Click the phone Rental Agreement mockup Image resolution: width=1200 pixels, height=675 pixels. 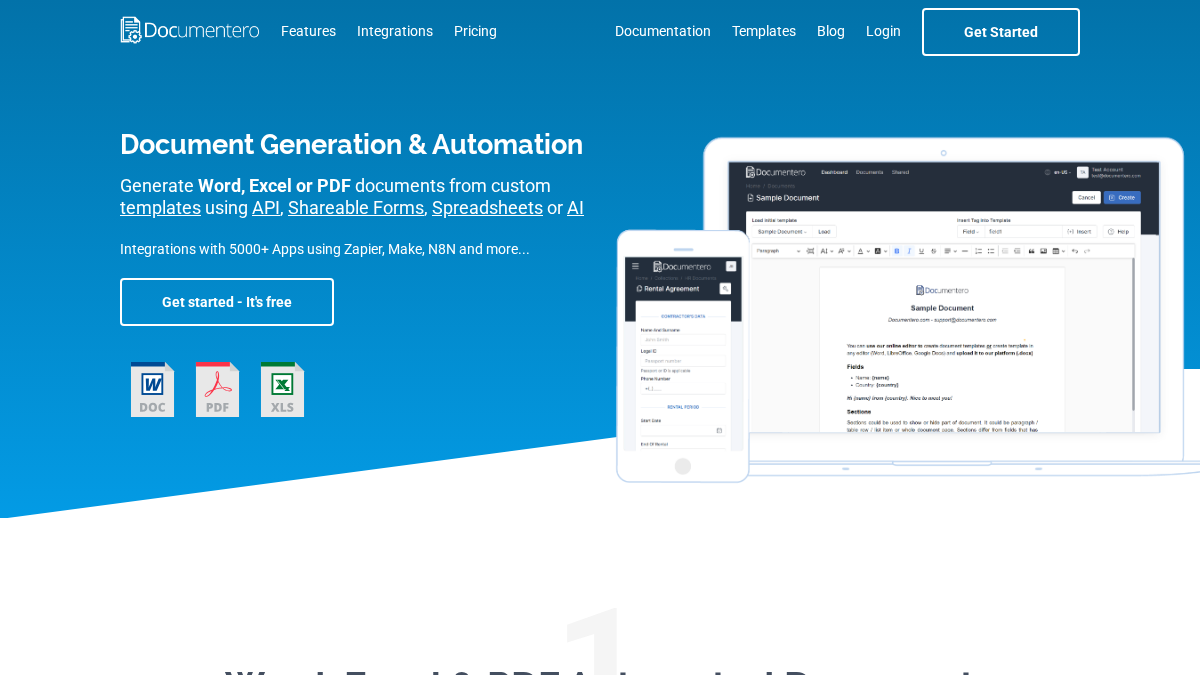pos(683,356)
